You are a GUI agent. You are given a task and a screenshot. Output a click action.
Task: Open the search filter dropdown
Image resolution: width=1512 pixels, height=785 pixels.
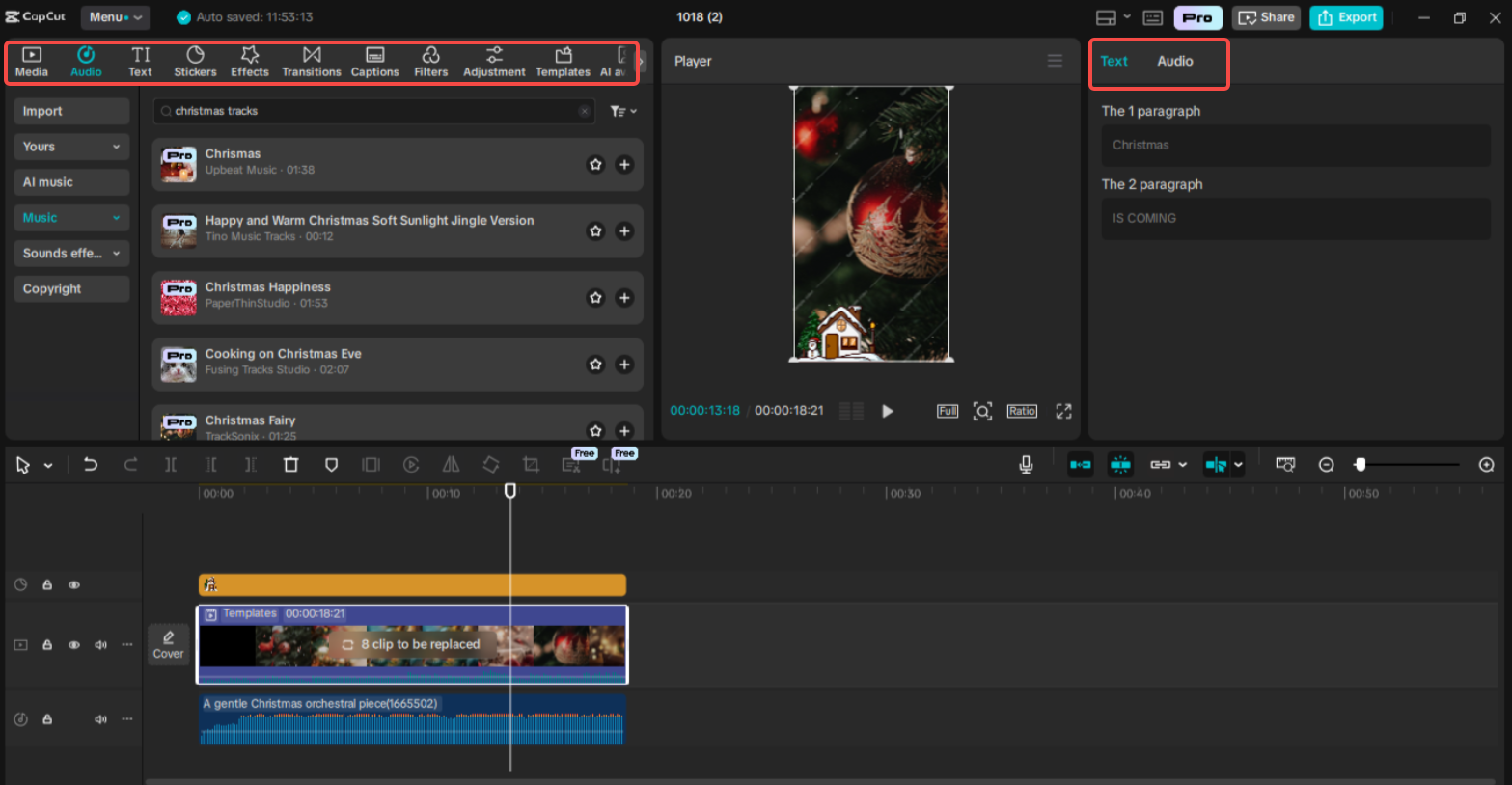click(x=622, y=110)
